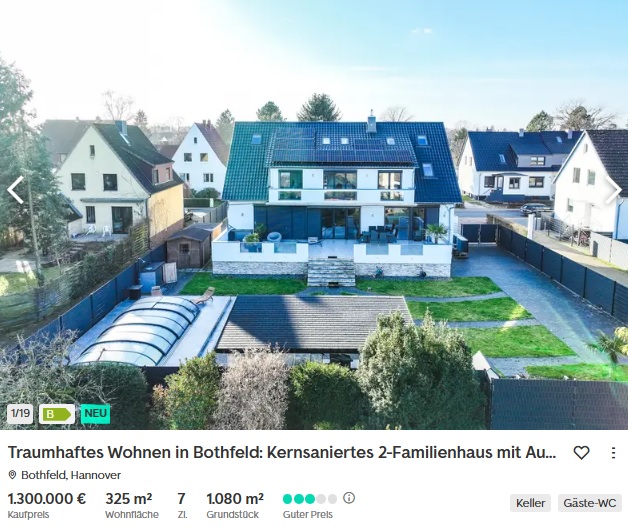This screenshot has height=530, width=628.
Task: Click the Bothfeld, Hannover location text
Action: pyautogui.click(x=71, y=475)
